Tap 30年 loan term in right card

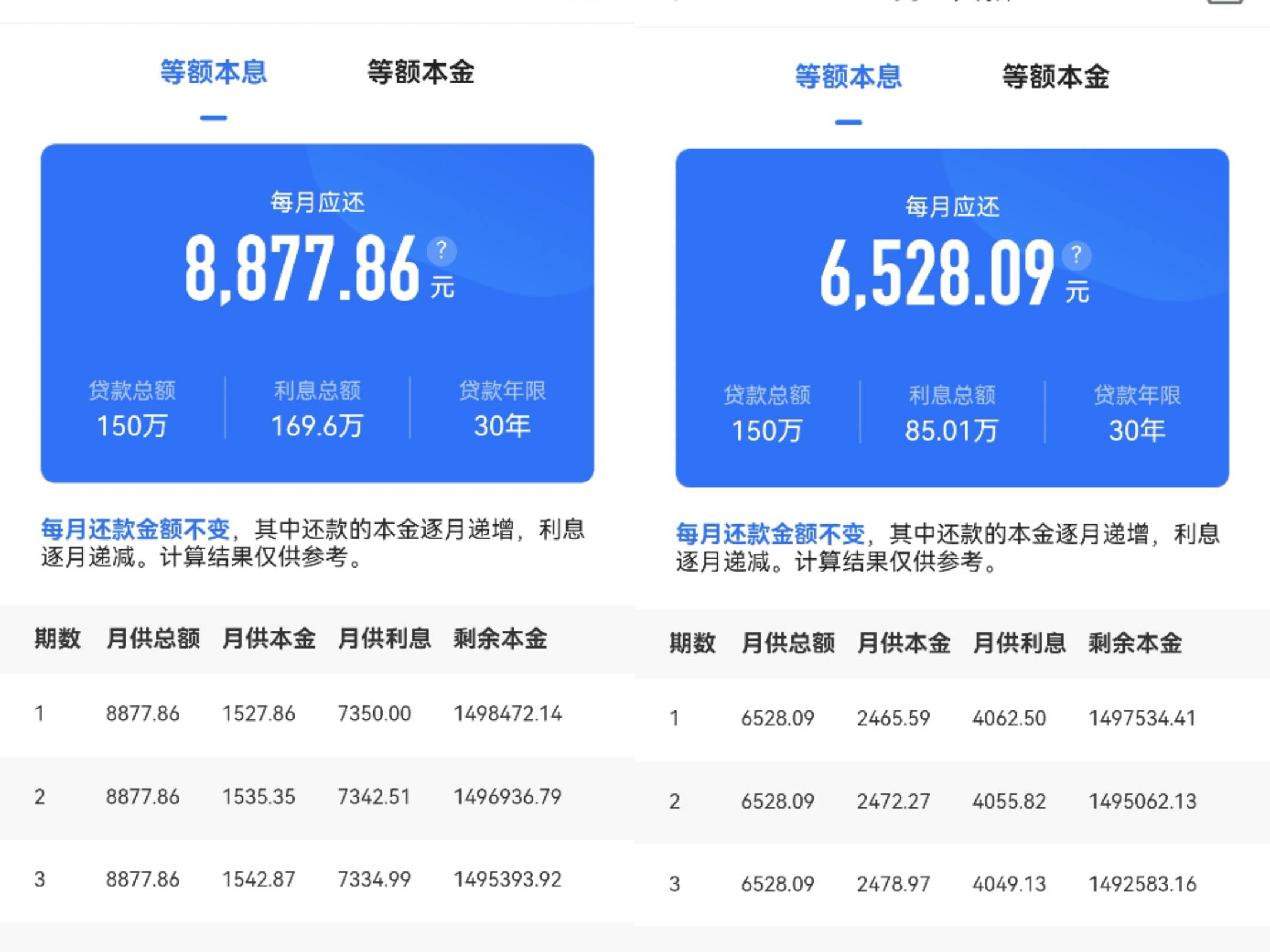[1138, 430]
